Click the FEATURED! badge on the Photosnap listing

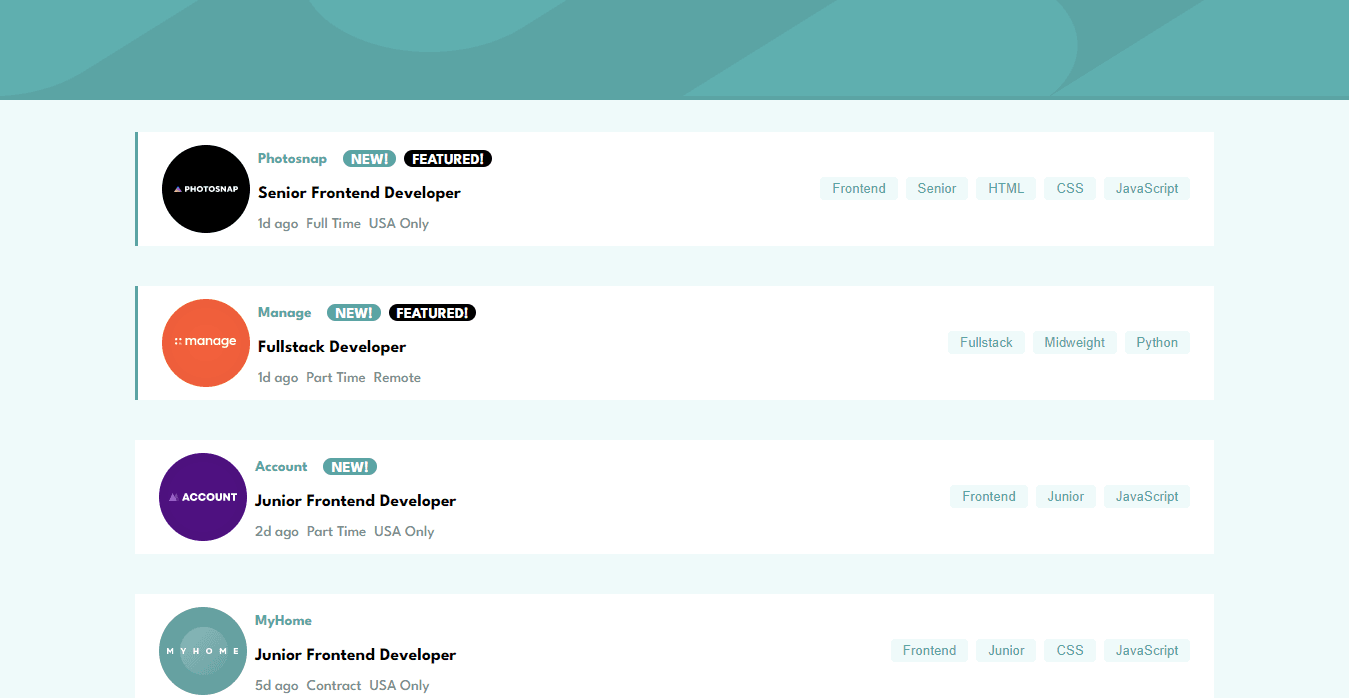pyautogui.click(x=447, y=158)
